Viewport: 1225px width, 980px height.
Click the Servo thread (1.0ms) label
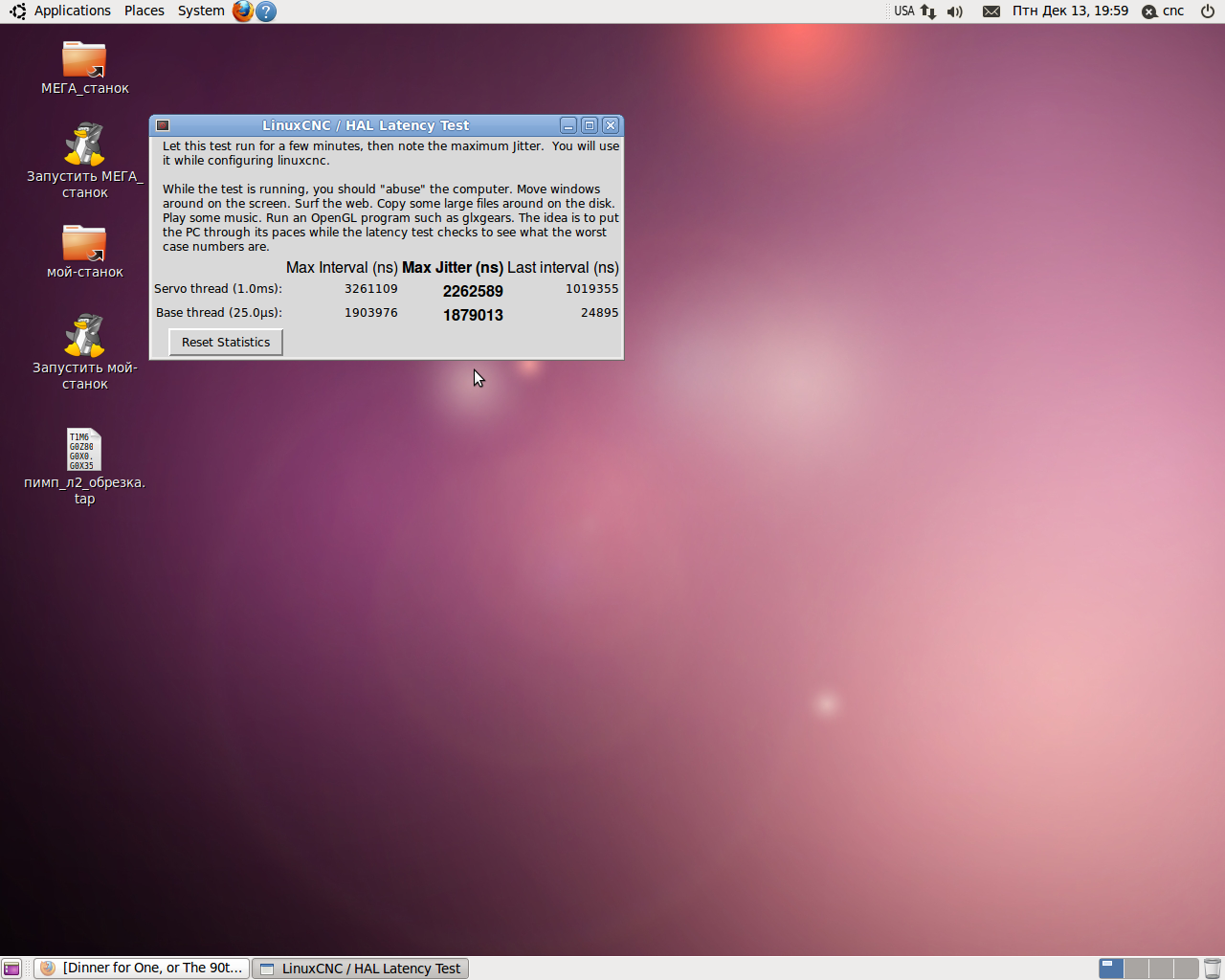[x=218, y=289]
